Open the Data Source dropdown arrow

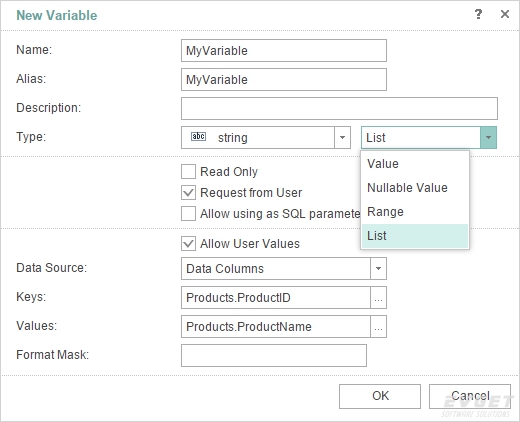[378, 268]
